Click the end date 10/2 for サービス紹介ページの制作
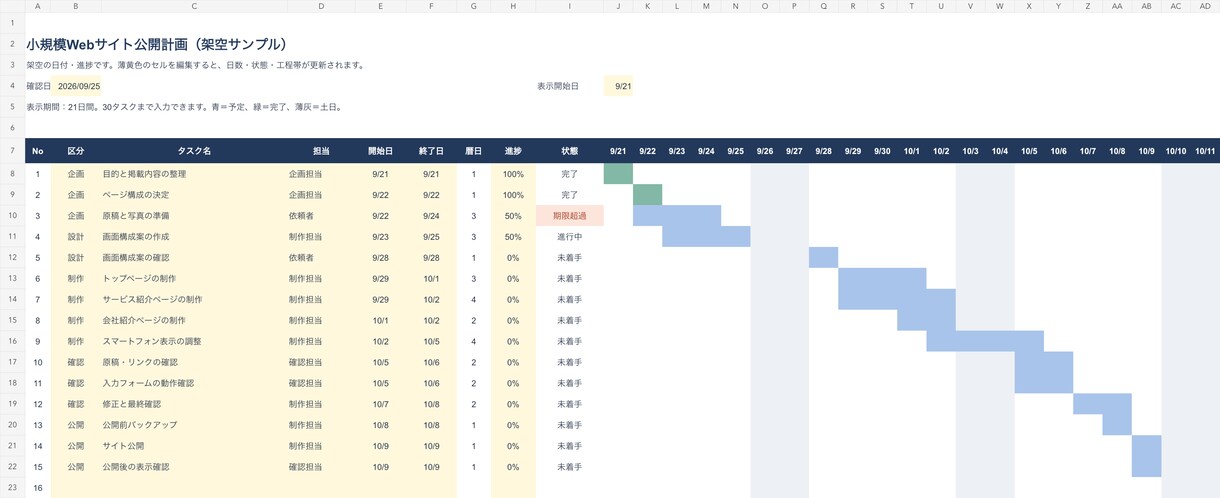1220x498 pixels. (x=431, y=299)
